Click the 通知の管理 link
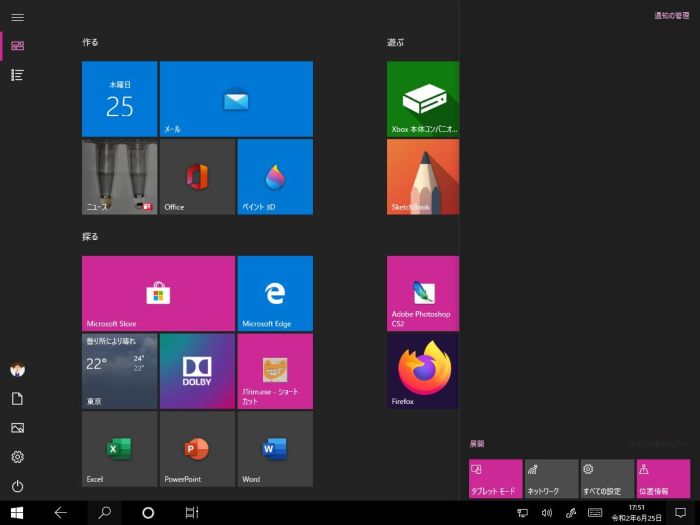 [671, 16]
